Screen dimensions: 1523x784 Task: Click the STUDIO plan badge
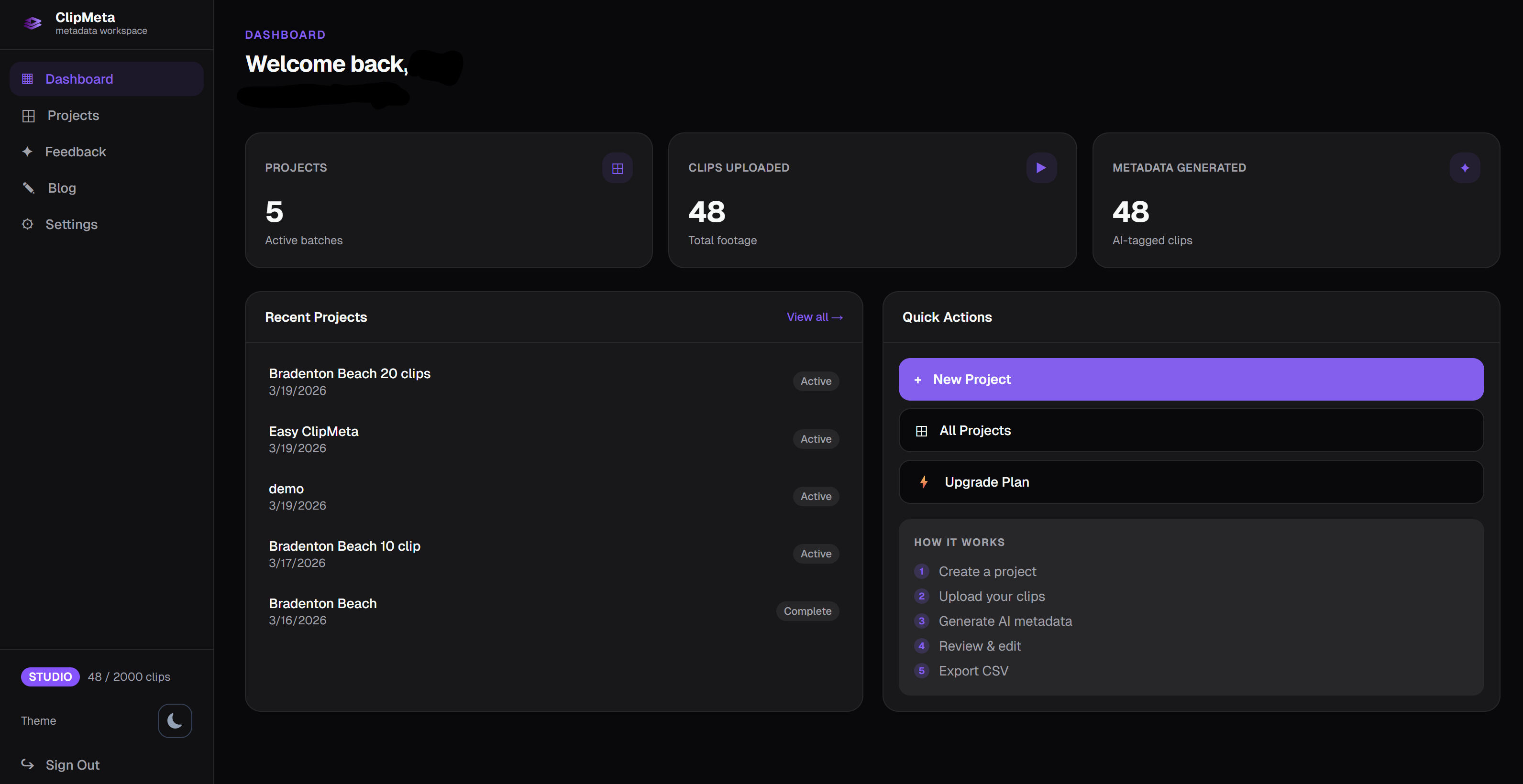[x=50, y=676]
